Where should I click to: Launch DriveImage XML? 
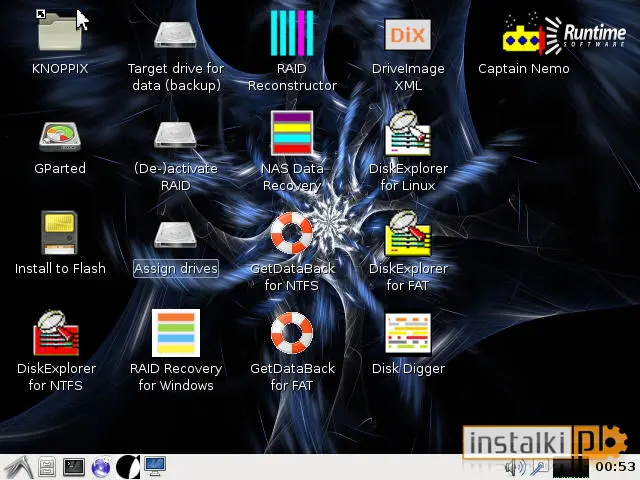coord(408,35)
